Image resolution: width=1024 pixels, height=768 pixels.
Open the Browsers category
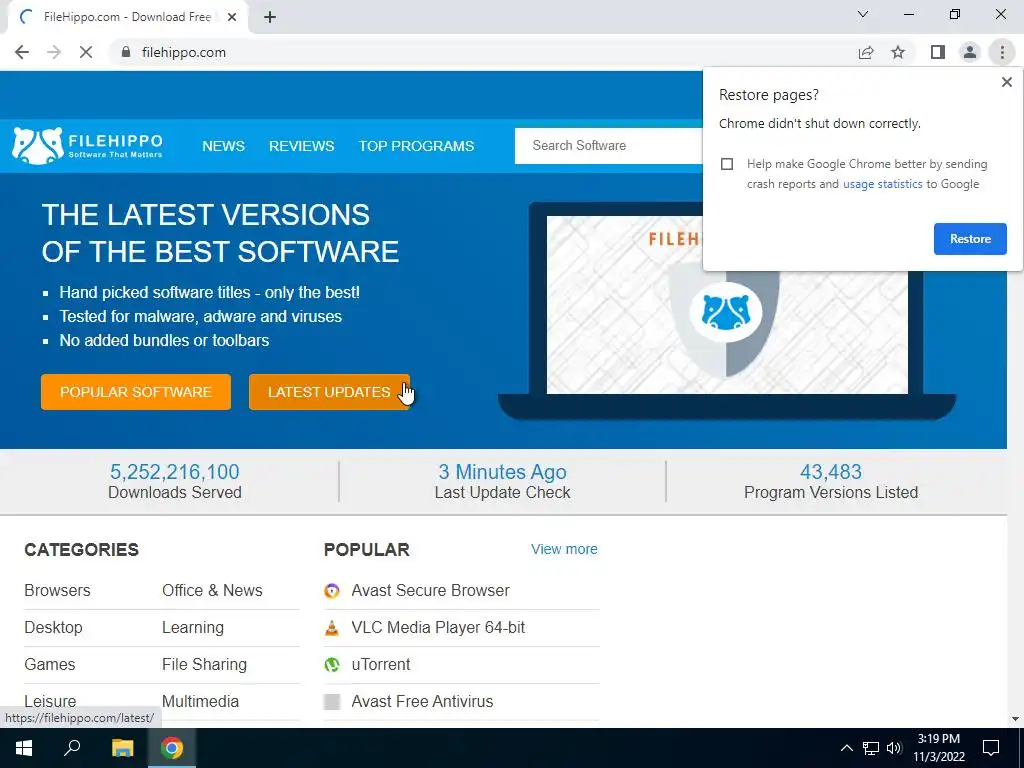[57, 590]
